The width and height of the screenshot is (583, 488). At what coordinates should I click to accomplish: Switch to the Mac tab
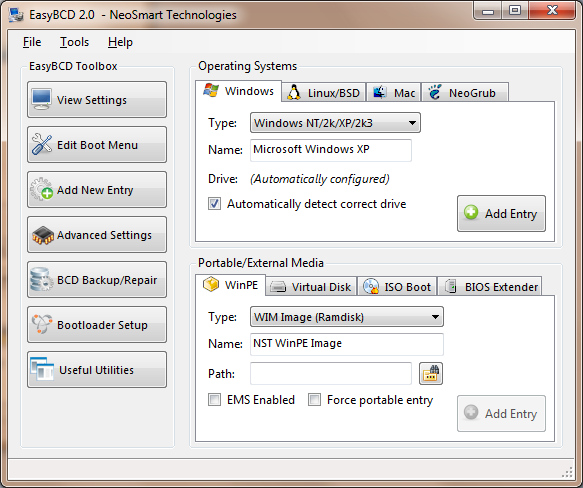pos(393,92)
